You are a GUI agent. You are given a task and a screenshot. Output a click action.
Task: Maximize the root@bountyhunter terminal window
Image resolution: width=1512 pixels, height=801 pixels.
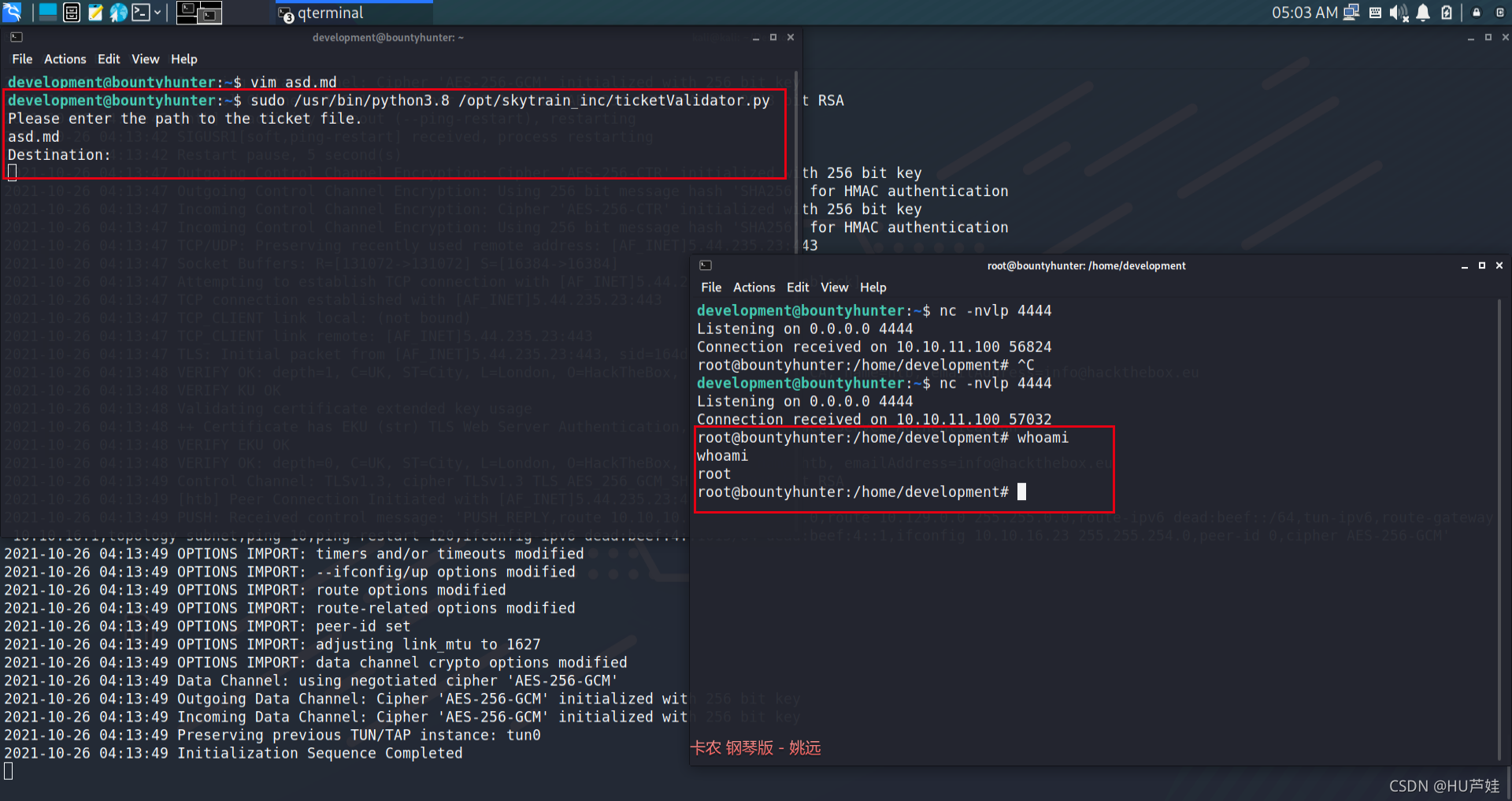coord(1482,265)
